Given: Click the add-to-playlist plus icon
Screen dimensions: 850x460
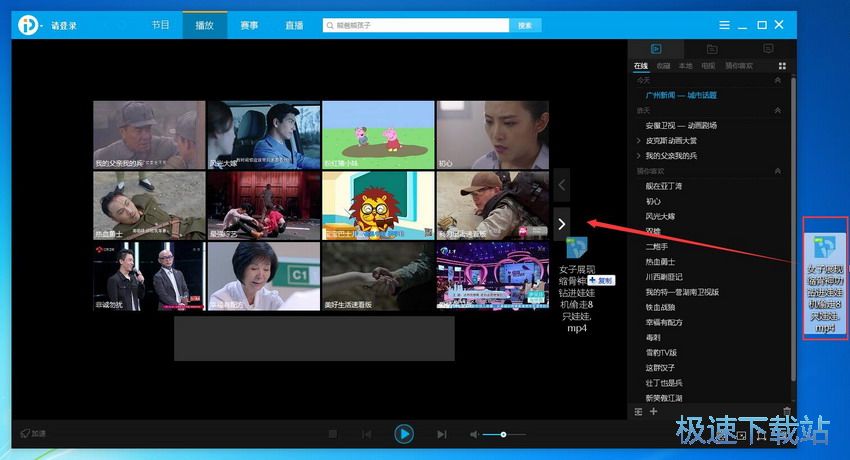Looking at the screenshot, I should click(653, 412).
